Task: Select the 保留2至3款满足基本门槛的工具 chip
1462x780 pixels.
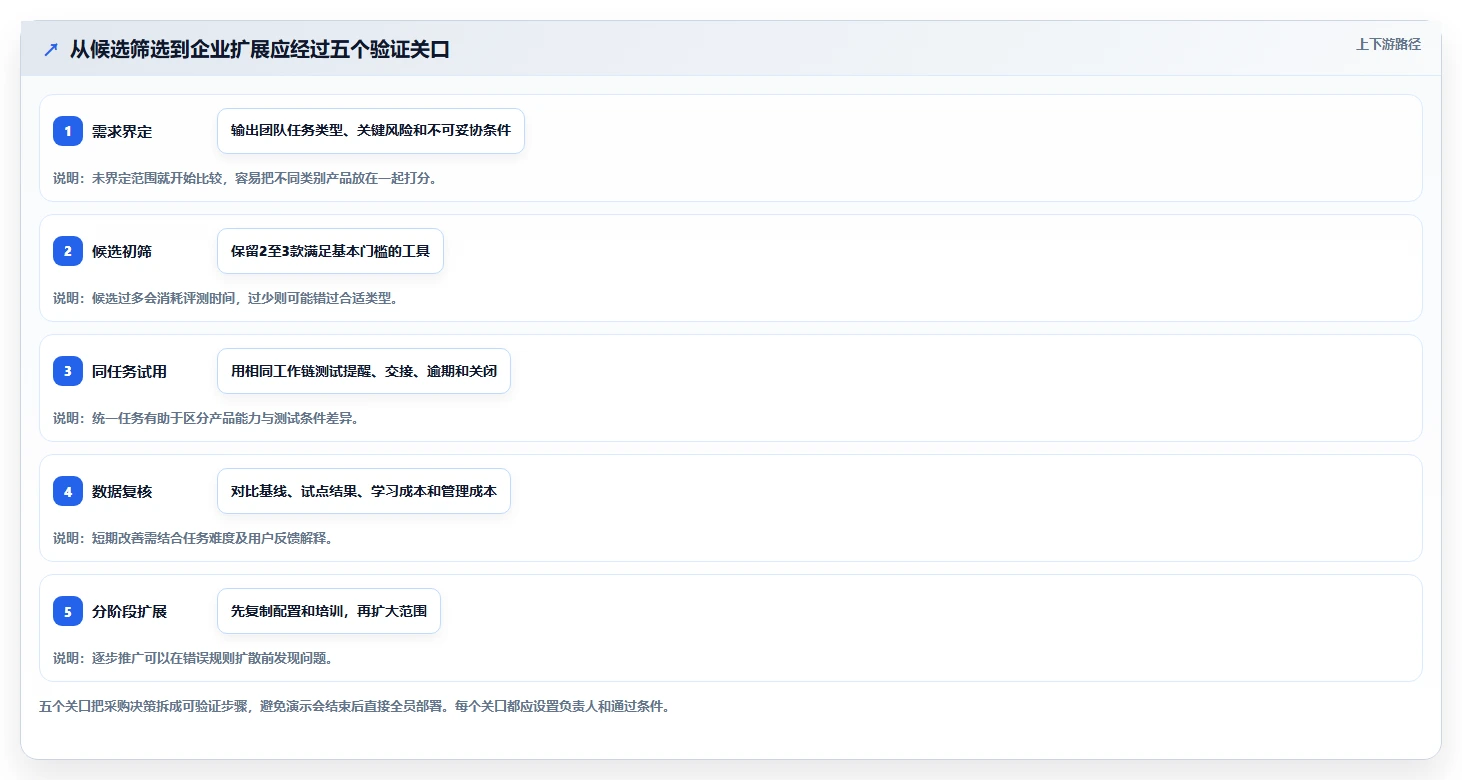Action: pyautogui.click(x=330, y=251)
